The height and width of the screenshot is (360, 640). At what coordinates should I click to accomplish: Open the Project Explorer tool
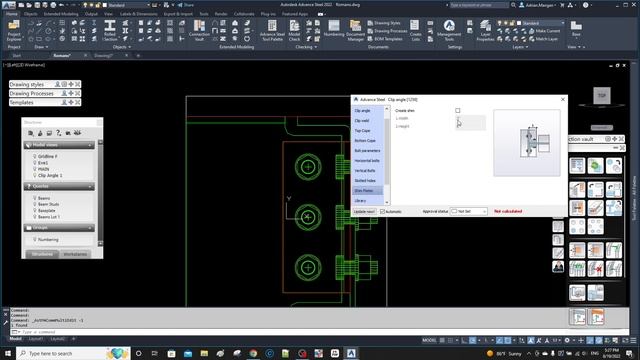click(x=14, y=31)
